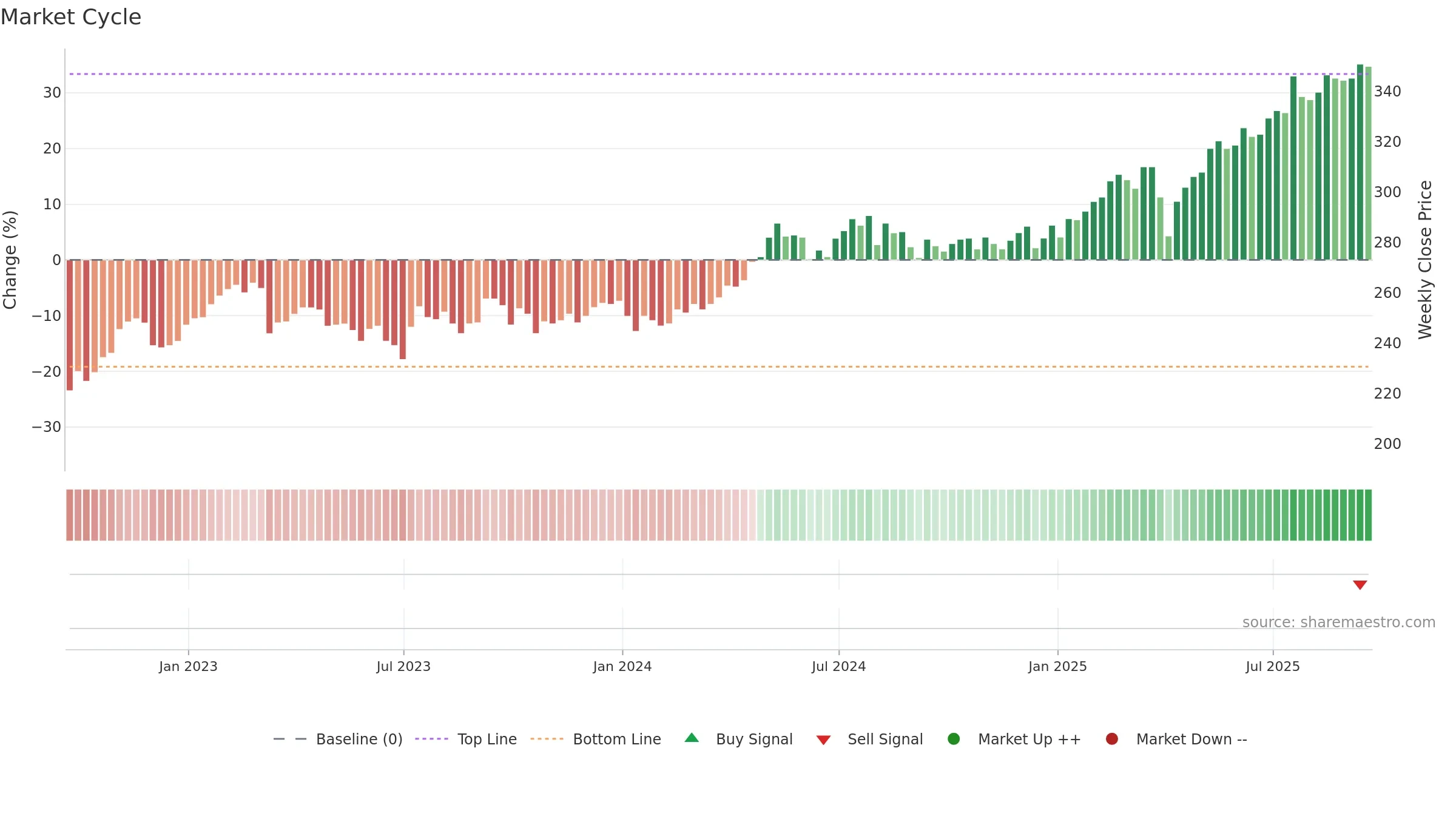The image size is (1456, 819).
Task: Click the Jul 2024 x-axis label
Action: [839, 666]
